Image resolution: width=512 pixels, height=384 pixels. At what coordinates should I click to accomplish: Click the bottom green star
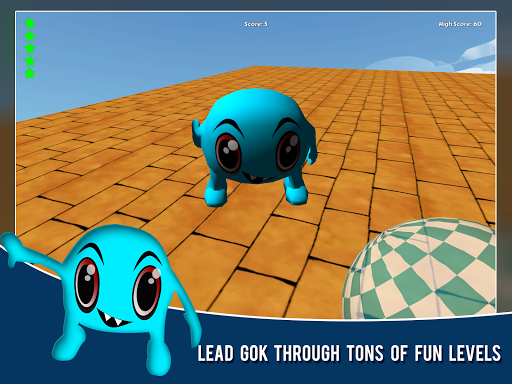[30, 74]
